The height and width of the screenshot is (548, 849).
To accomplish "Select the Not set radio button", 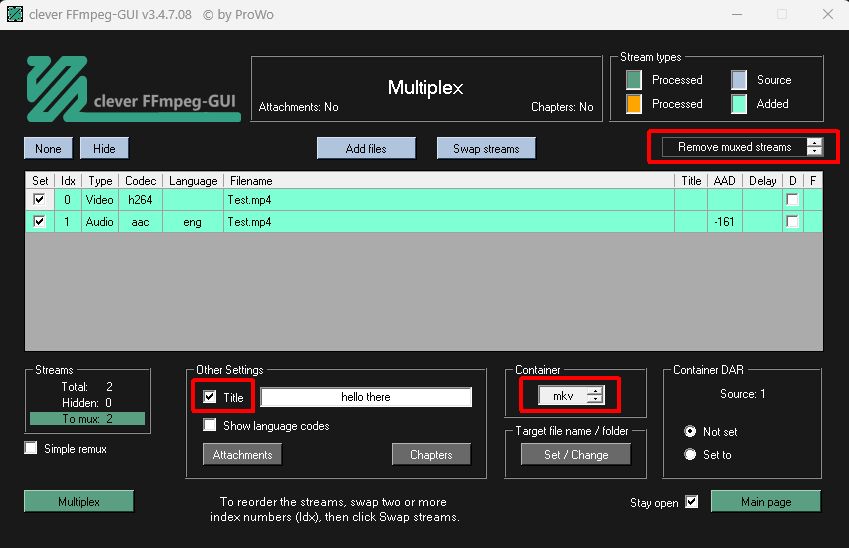I will tap(690, 432).
